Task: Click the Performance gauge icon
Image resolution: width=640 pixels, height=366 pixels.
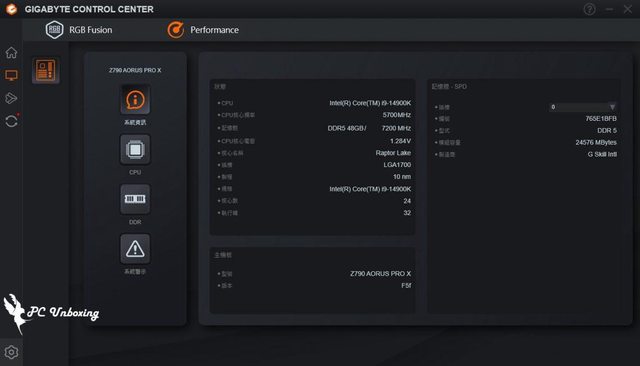Action: pos(176,30)
